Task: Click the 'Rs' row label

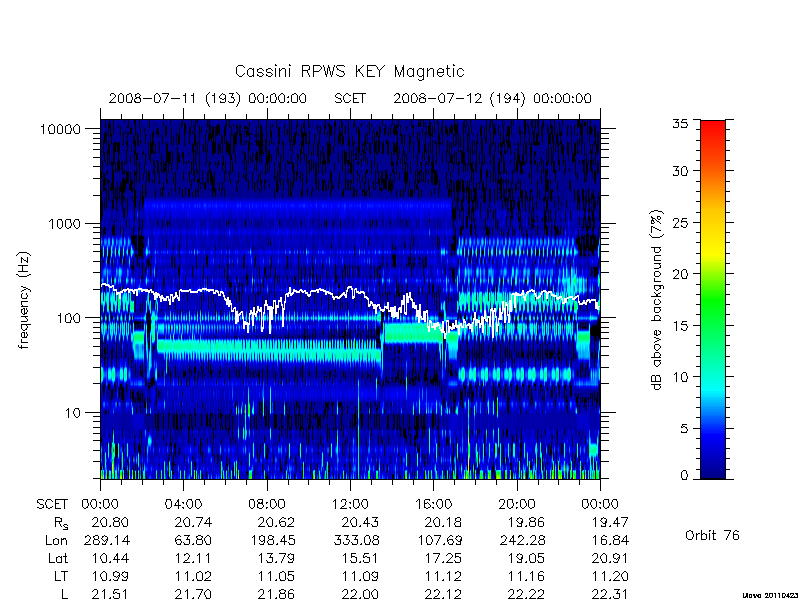Action: click(61, 523)
